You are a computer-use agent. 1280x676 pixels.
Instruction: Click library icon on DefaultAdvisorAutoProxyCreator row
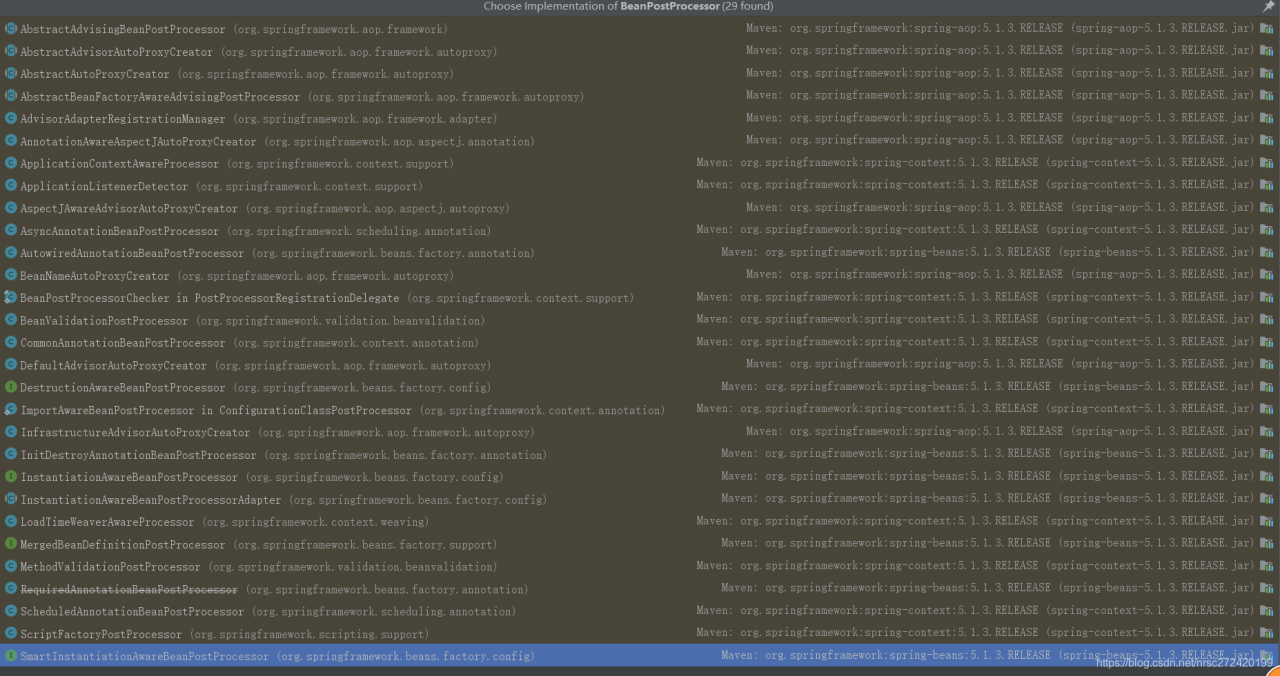click(1267, 365)
